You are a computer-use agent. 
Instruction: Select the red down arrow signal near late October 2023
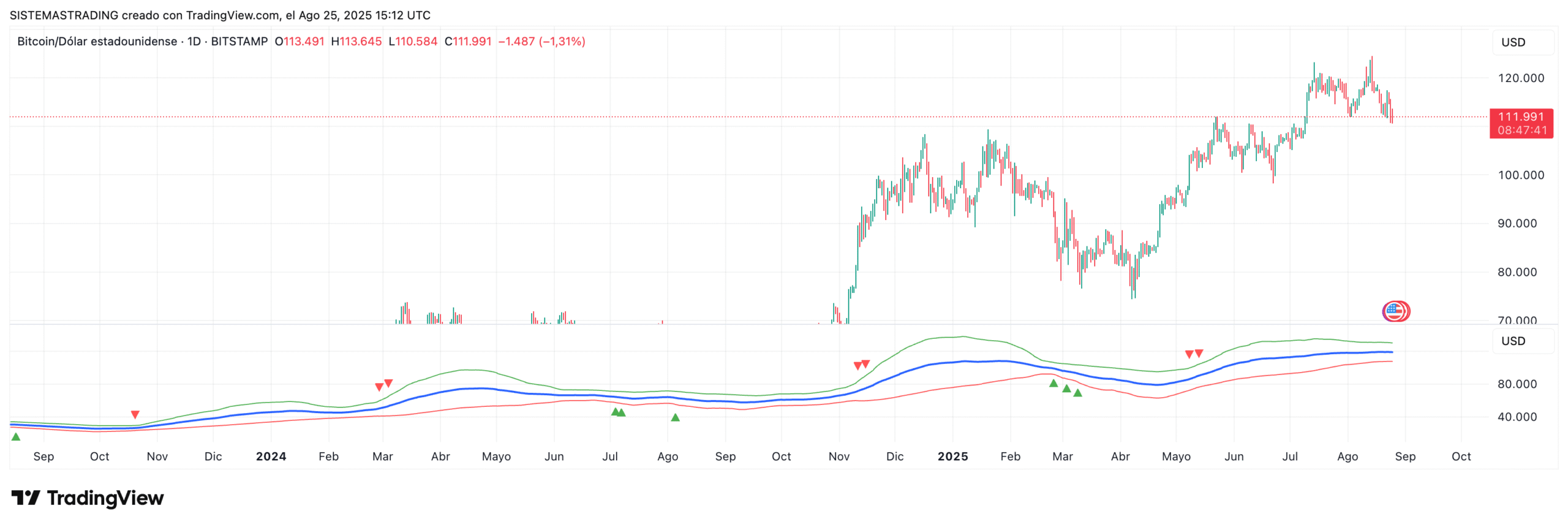(x=135, y=415)
